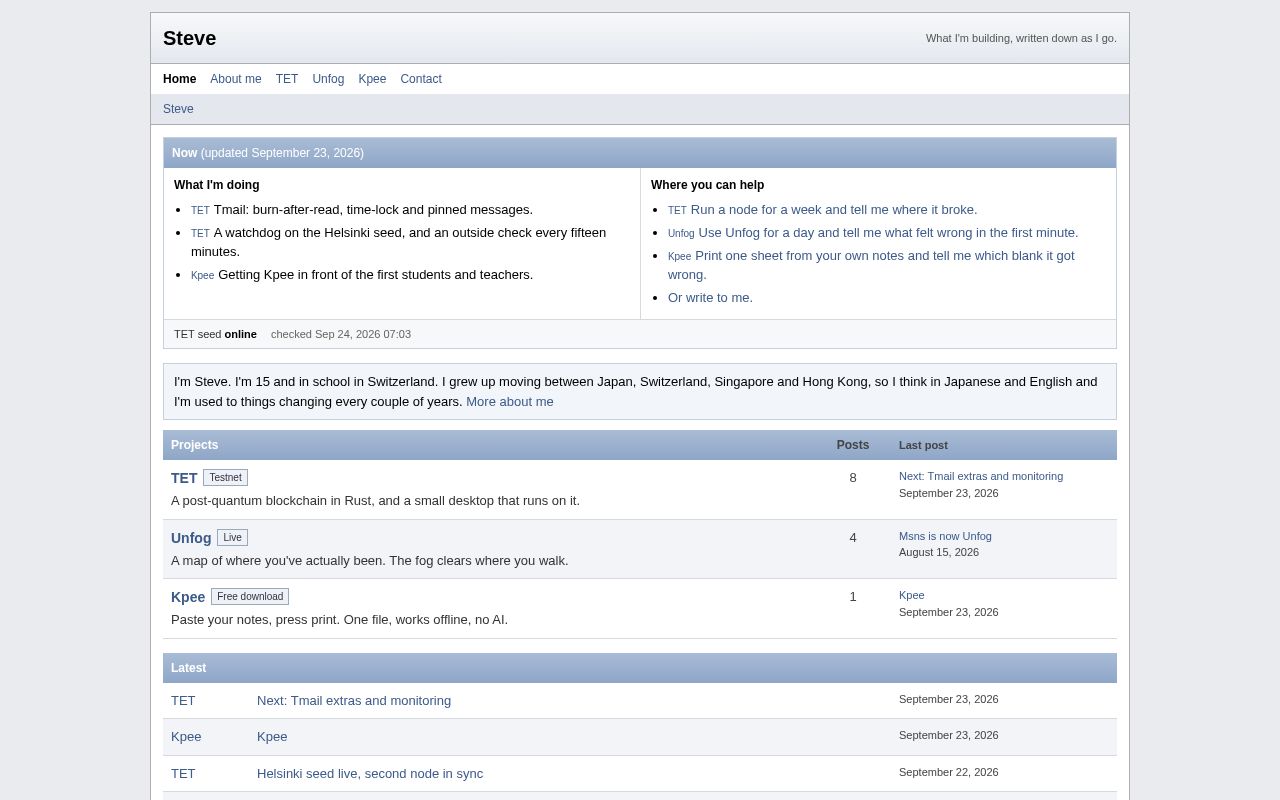
Task: Click the Steve breadcrumb link
Action: [178, 109]
